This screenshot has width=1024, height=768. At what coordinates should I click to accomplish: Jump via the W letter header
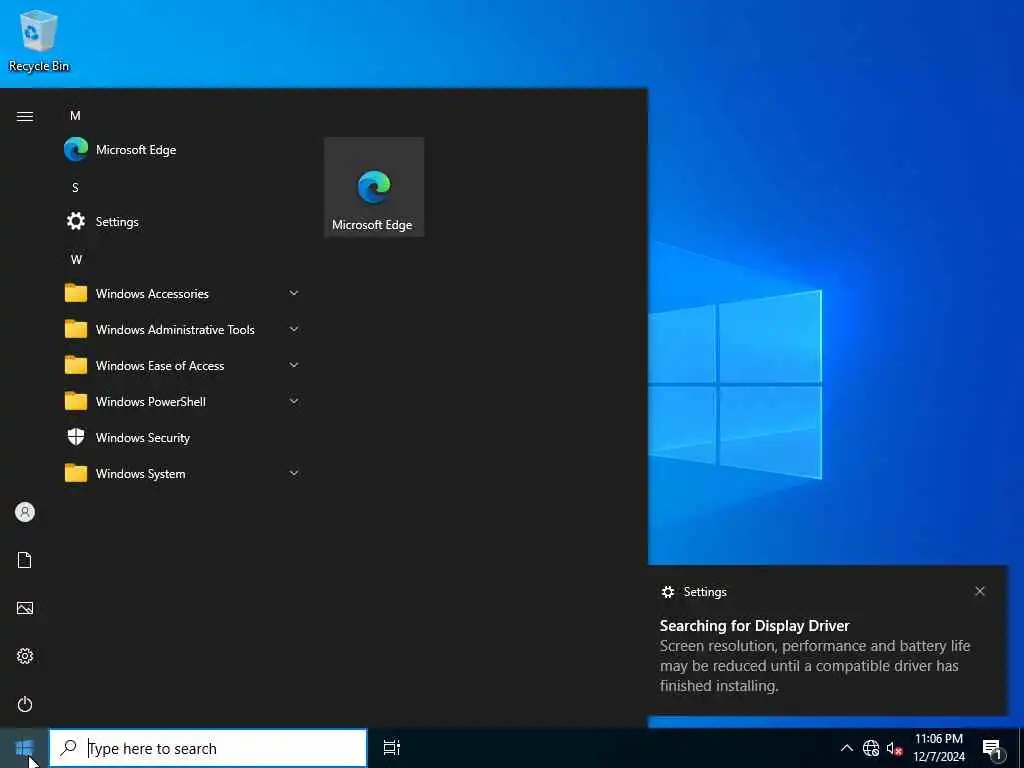tap(76, 259)
